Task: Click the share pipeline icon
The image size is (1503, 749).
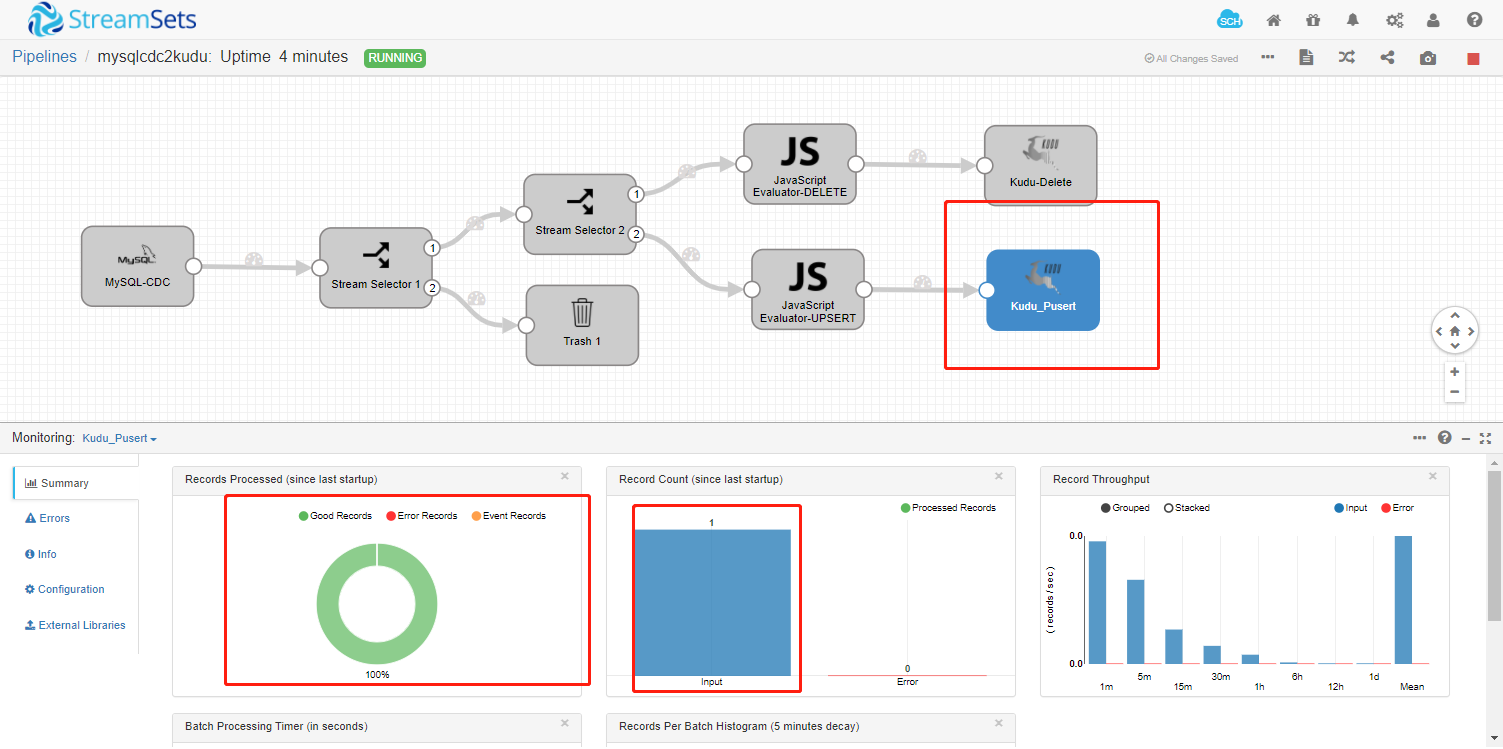Action: [x=1387, y=57]
